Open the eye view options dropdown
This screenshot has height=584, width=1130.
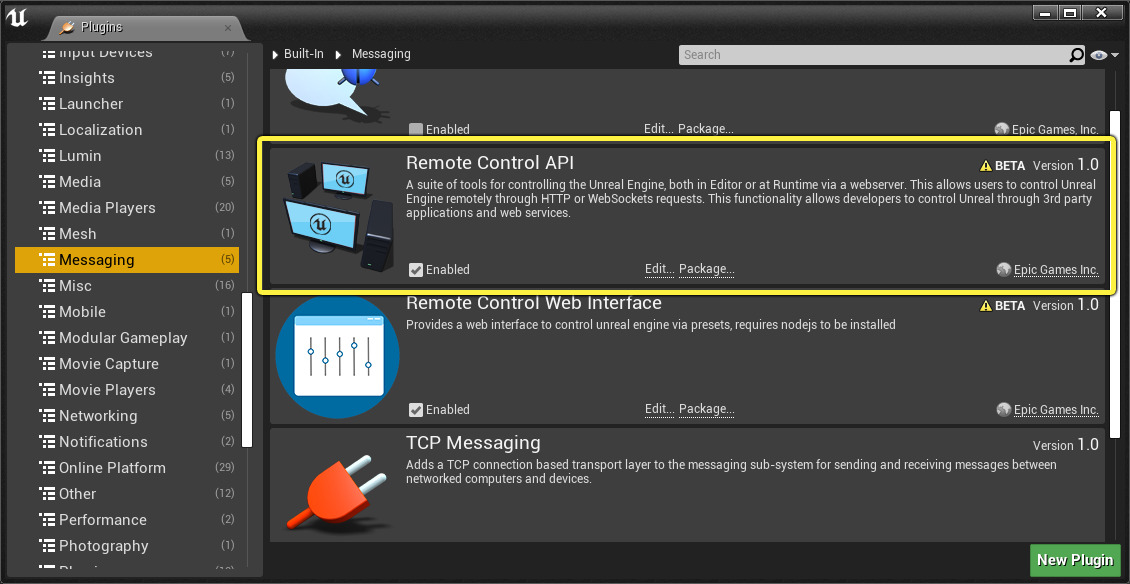click(1103, 55)
